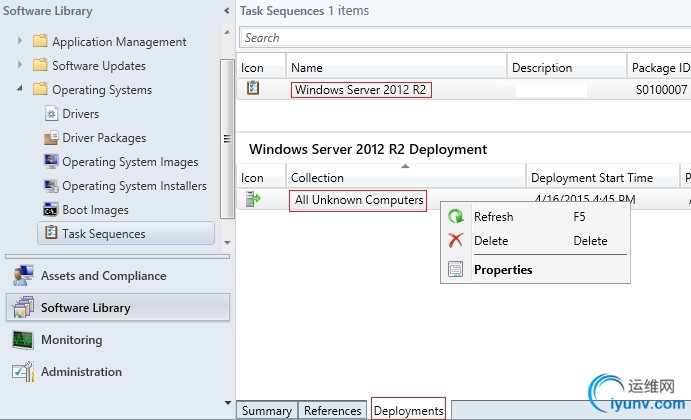Click the Boot Images icon
691x420 pixels.
tap(51, 210)
